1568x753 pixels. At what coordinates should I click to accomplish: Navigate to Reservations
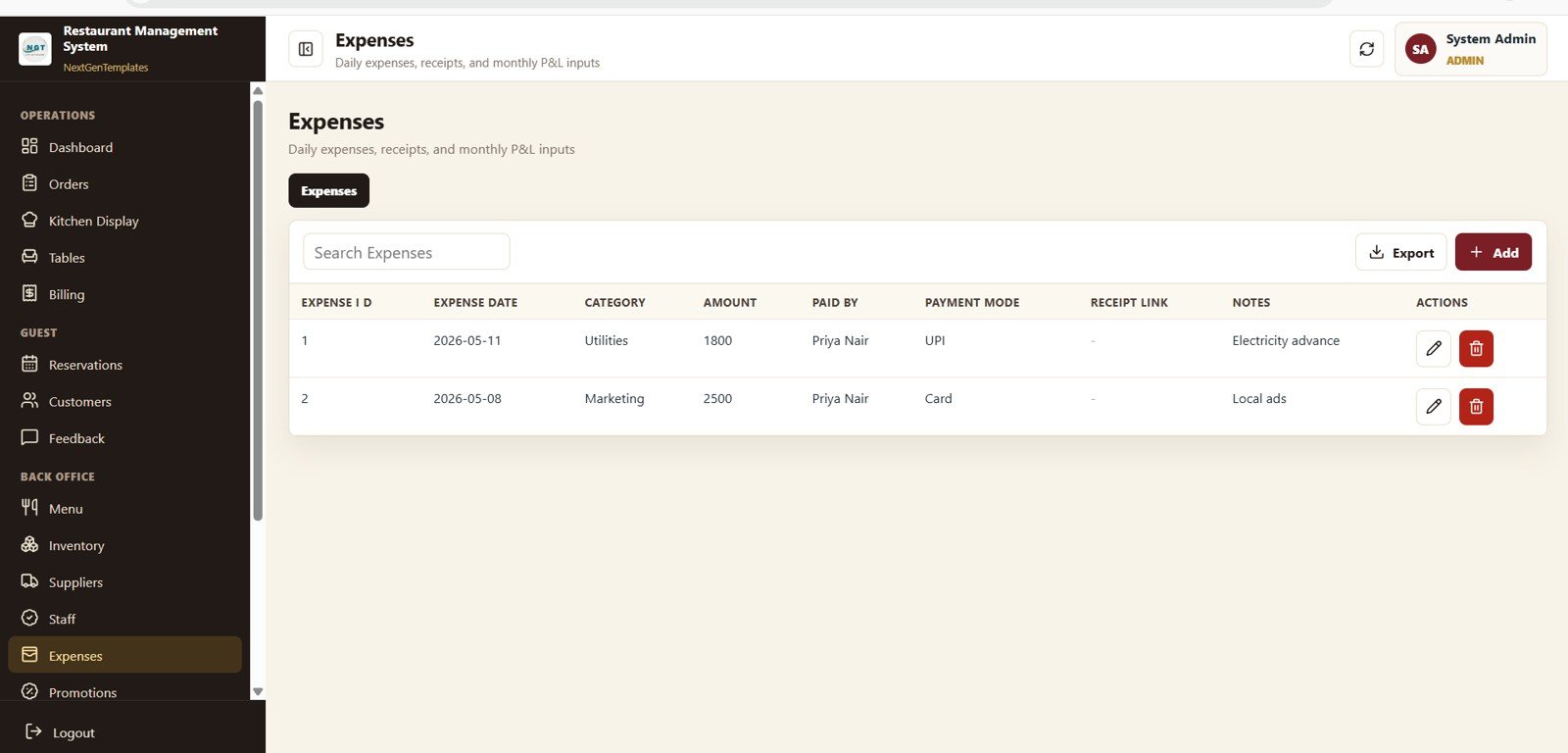pyautogui.click(x=125, y=365)
